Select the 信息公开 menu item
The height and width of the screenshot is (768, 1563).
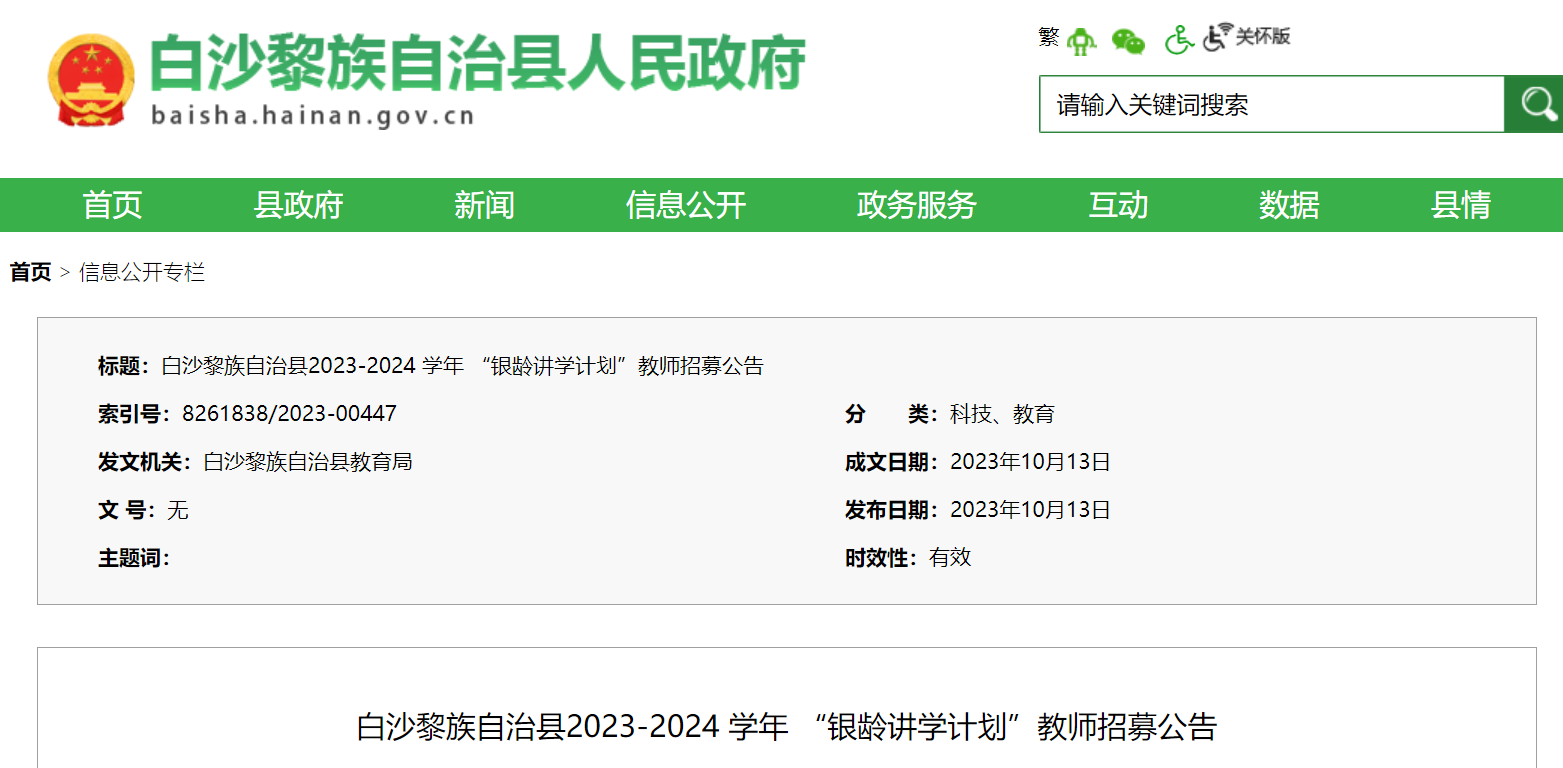686,205
